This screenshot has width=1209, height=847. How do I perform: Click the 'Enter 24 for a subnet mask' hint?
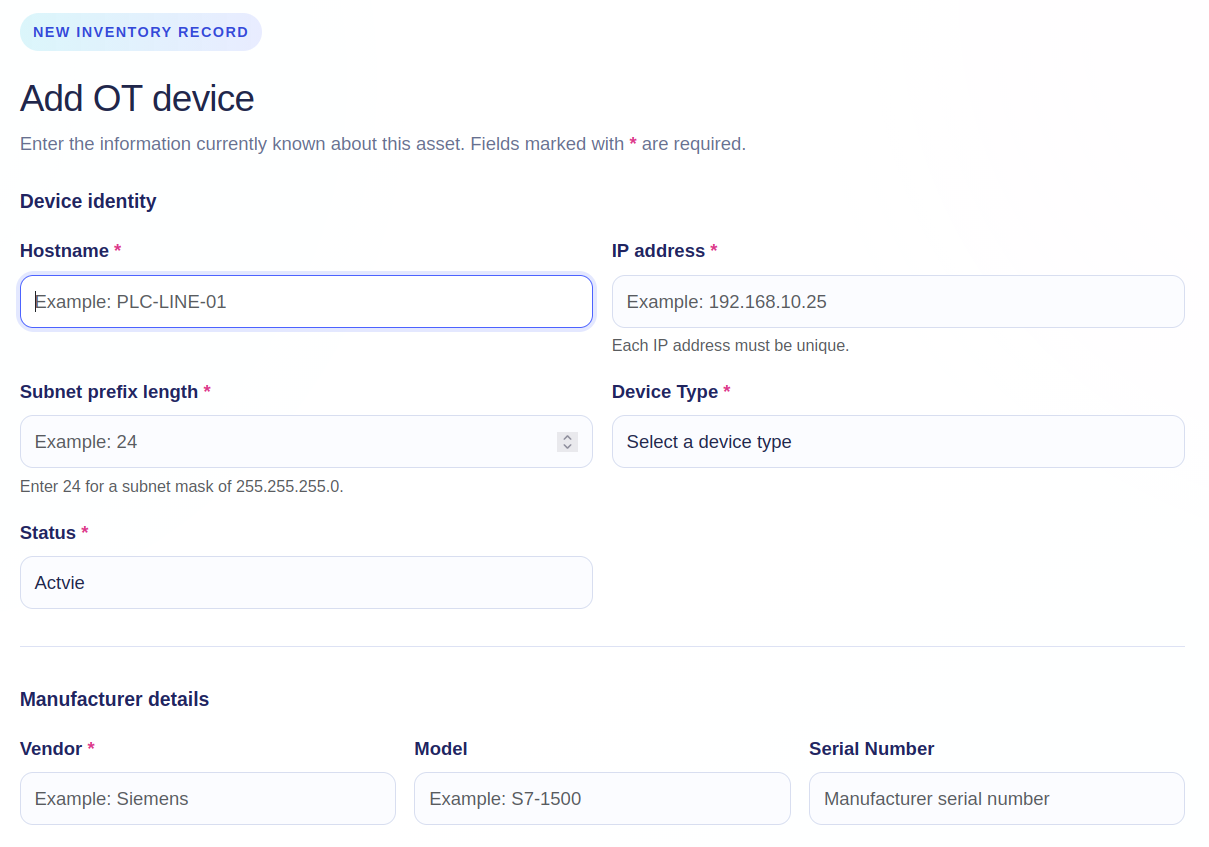point(182,487)
